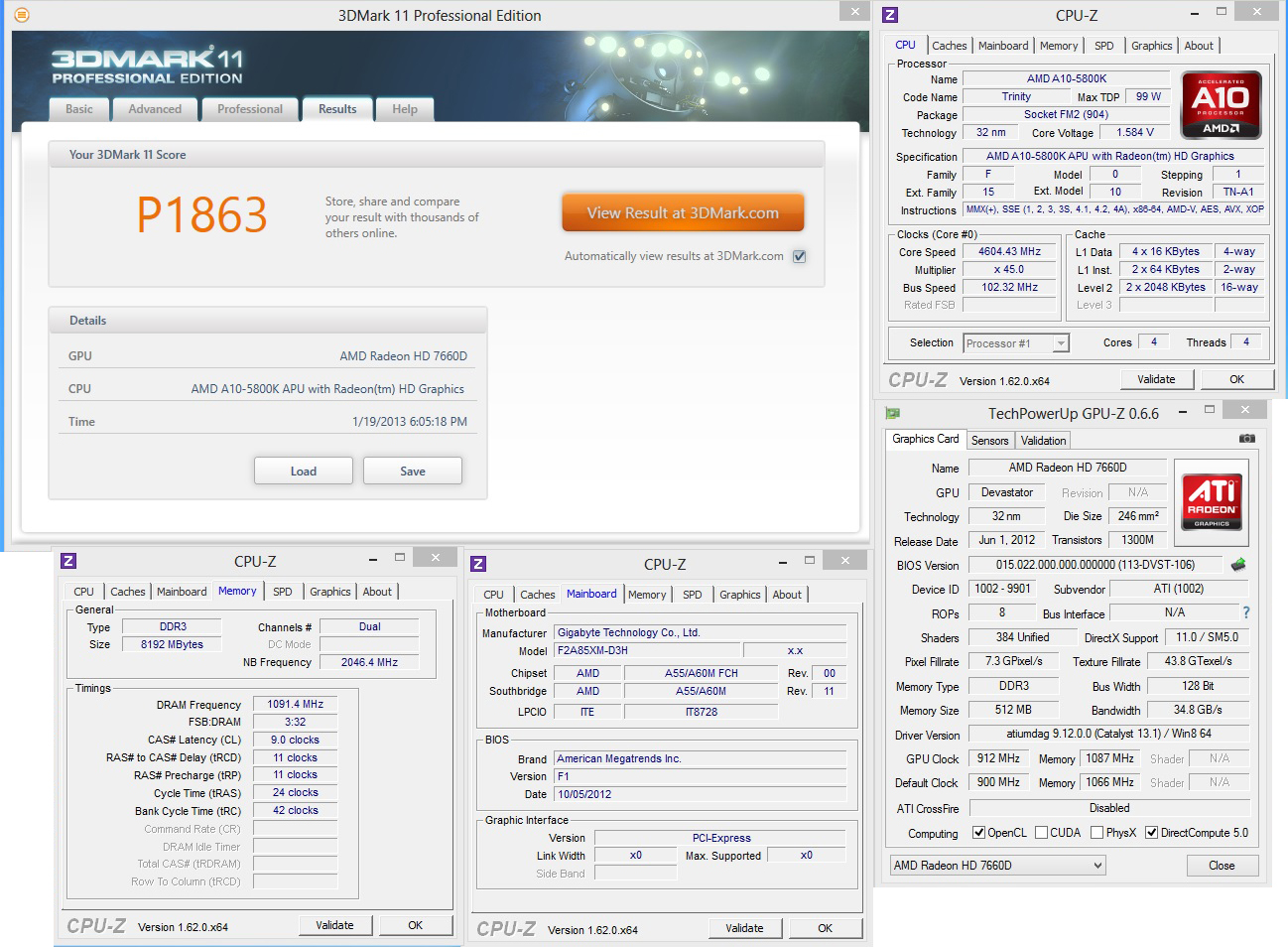Click the mainboard Model field F2A85XM-D3H
1288x947 pixels.
646,651
